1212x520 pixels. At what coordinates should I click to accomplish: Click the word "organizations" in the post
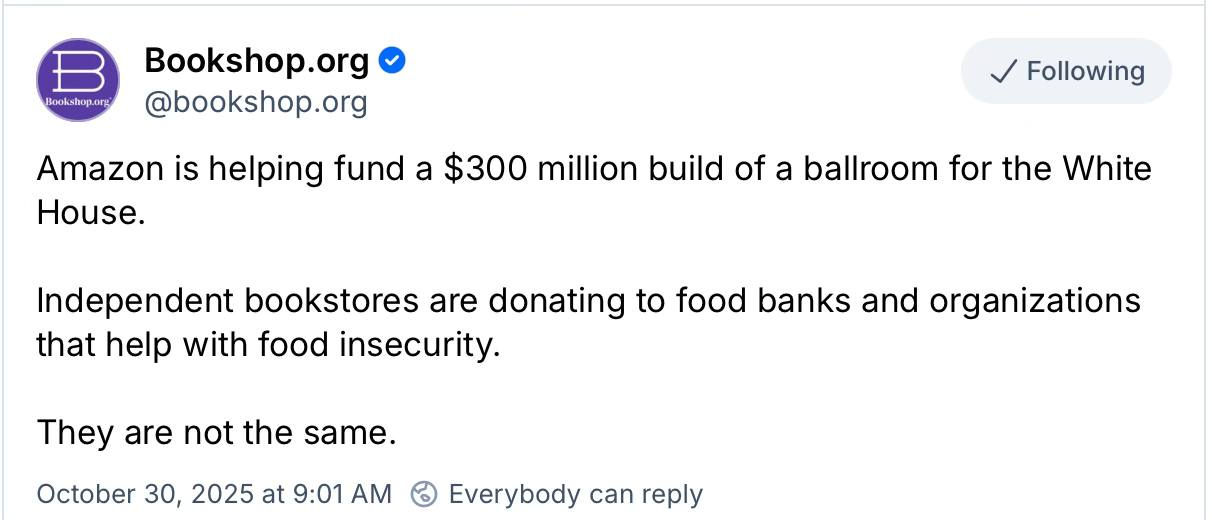coord(1034,301)
